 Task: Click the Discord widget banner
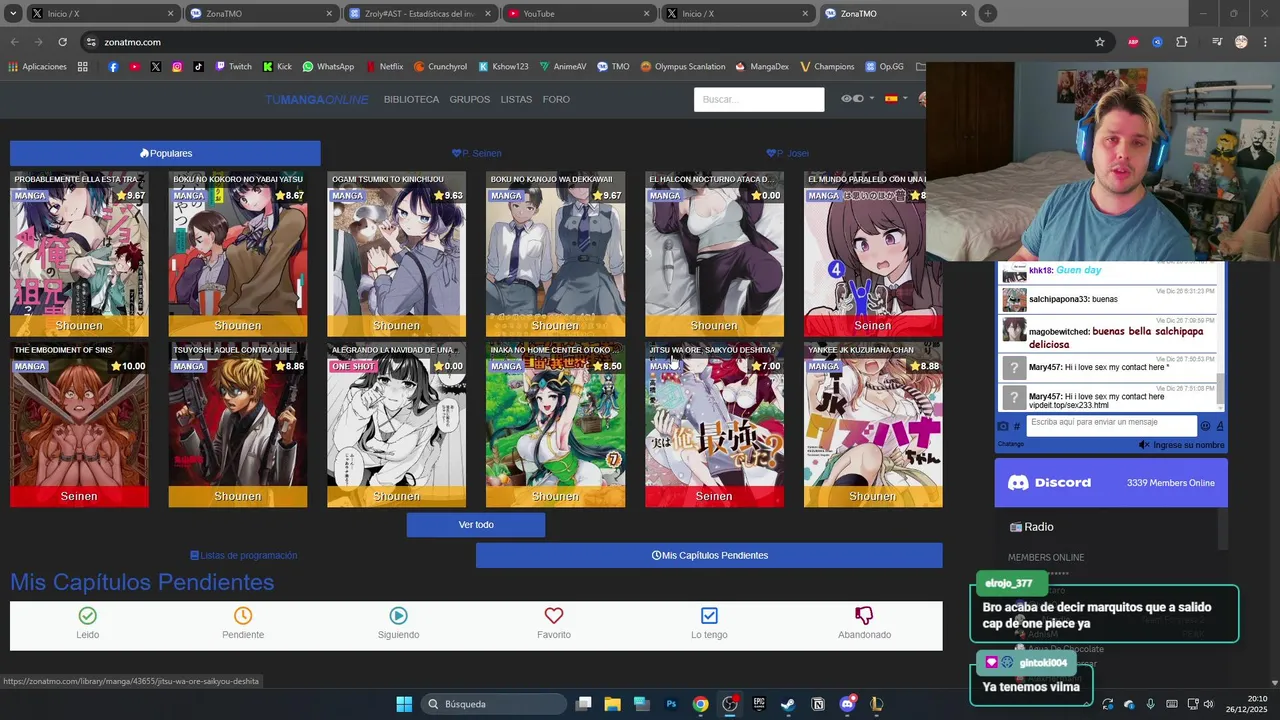coord(1111,482)
